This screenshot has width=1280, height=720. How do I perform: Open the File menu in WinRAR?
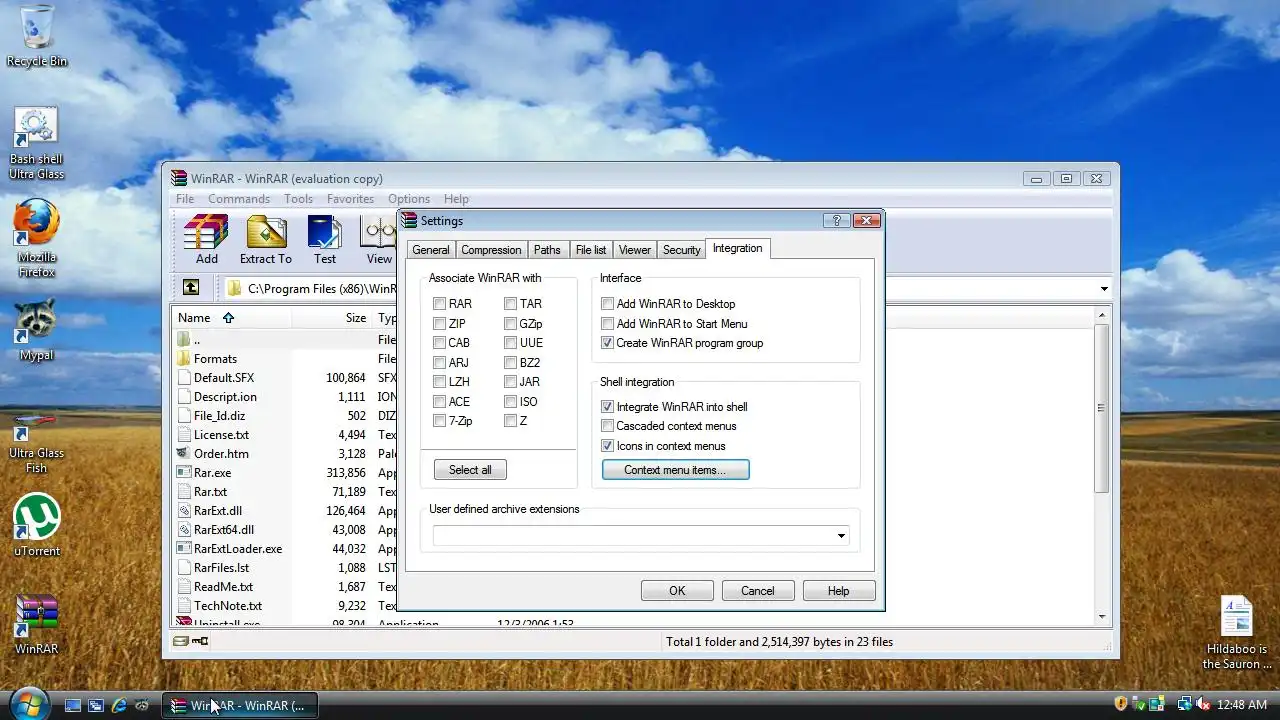185,199
